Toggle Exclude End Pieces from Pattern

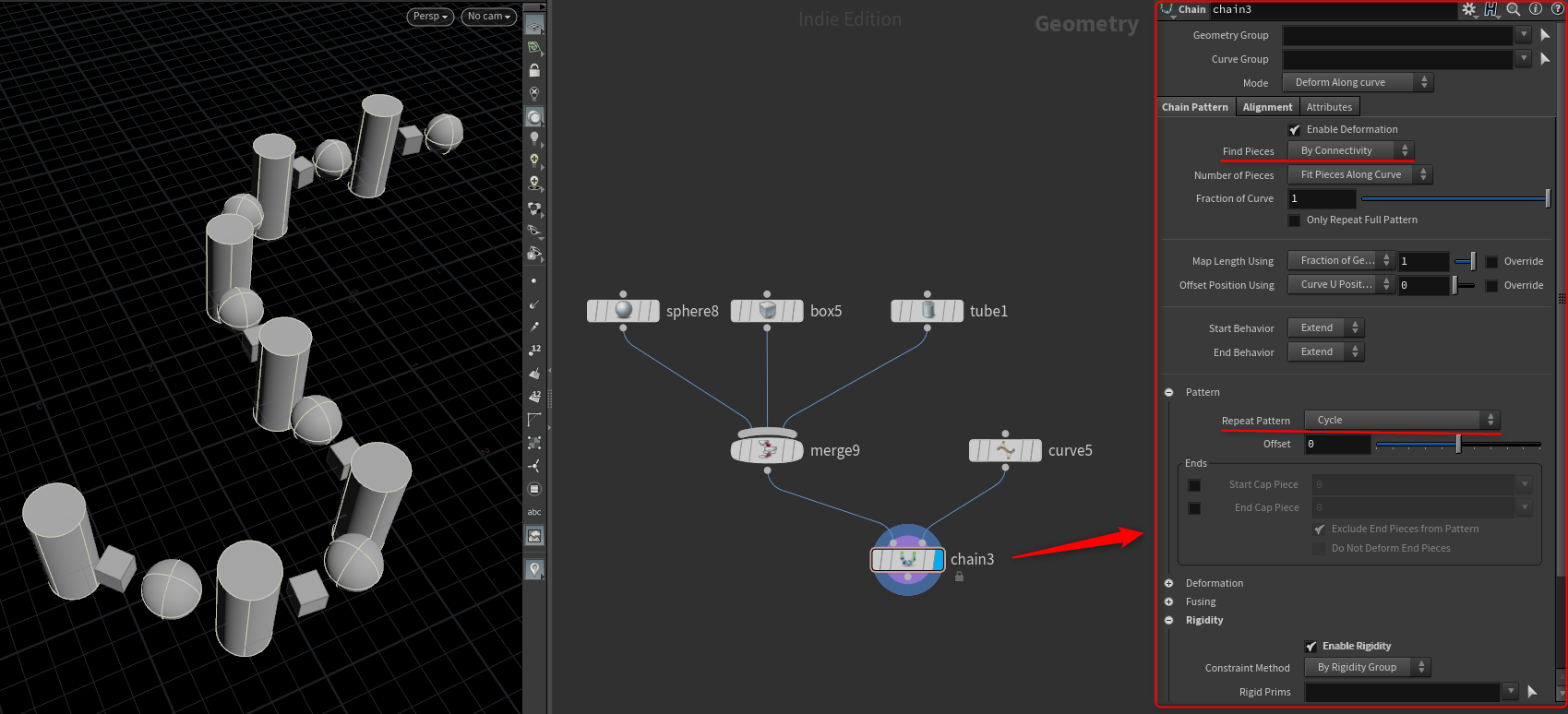[x=1320, y=530]
